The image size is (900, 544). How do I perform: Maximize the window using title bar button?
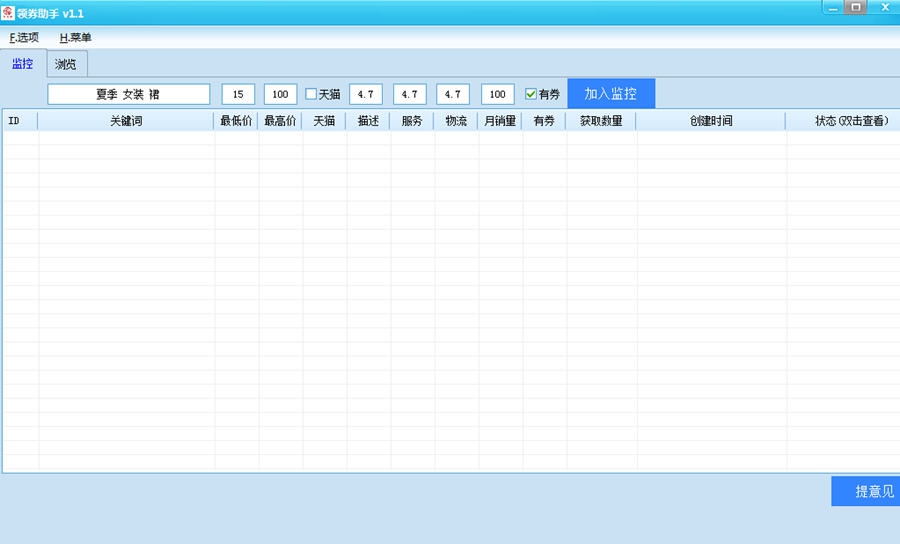tap(856, 7)
